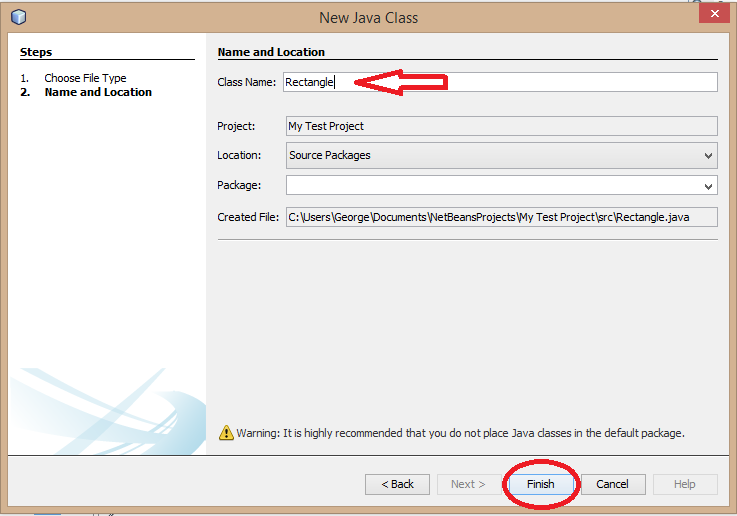Open the Location dropdown showing Source Packages

(501, 155)
